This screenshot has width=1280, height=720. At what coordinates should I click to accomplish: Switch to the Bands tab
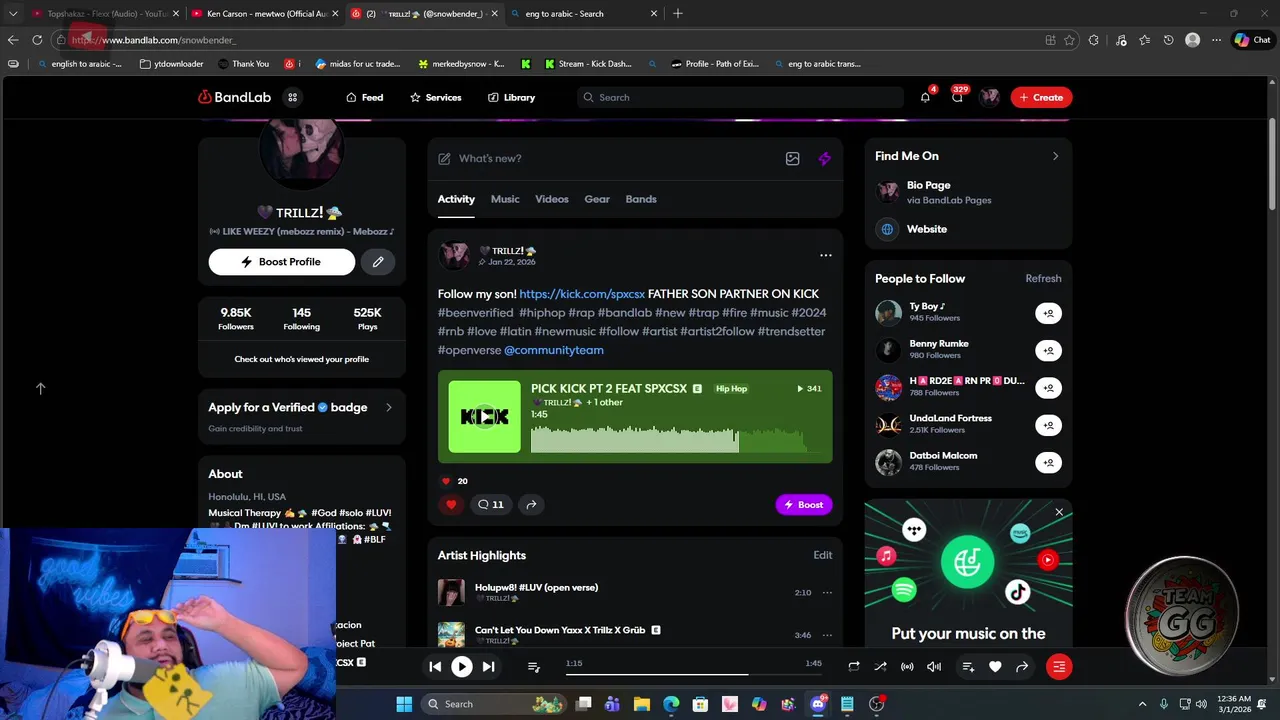tap(641, 199)
